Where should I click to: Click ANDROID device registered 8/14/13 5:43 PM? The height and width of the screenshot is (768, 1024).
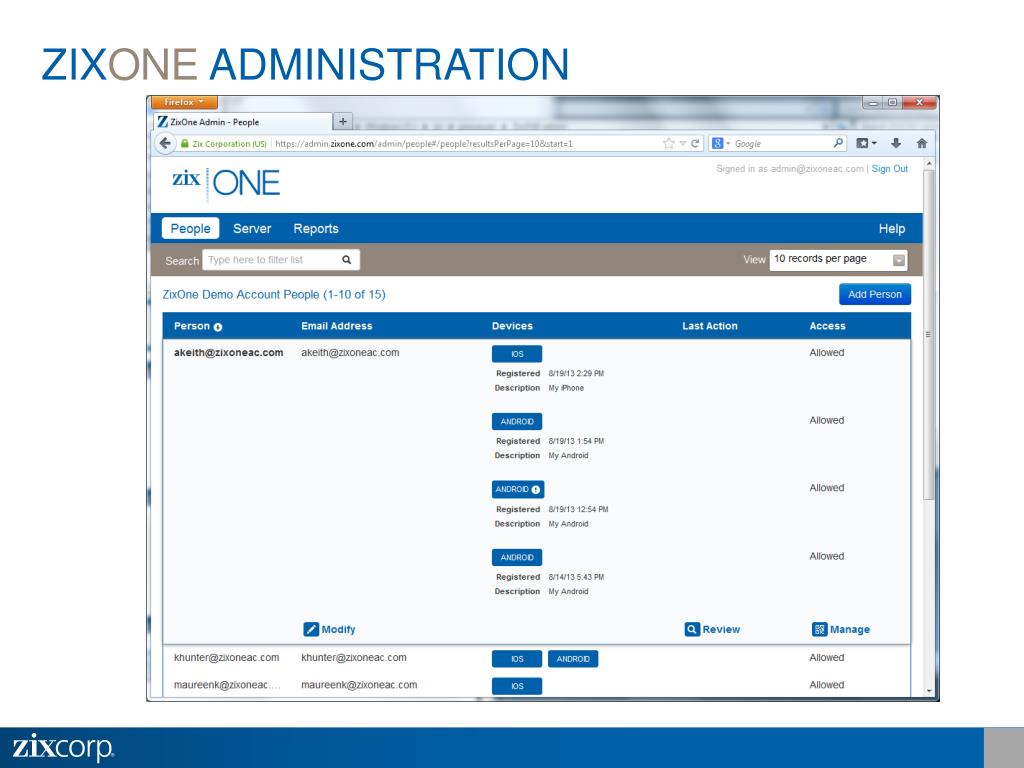coord(517,558)
